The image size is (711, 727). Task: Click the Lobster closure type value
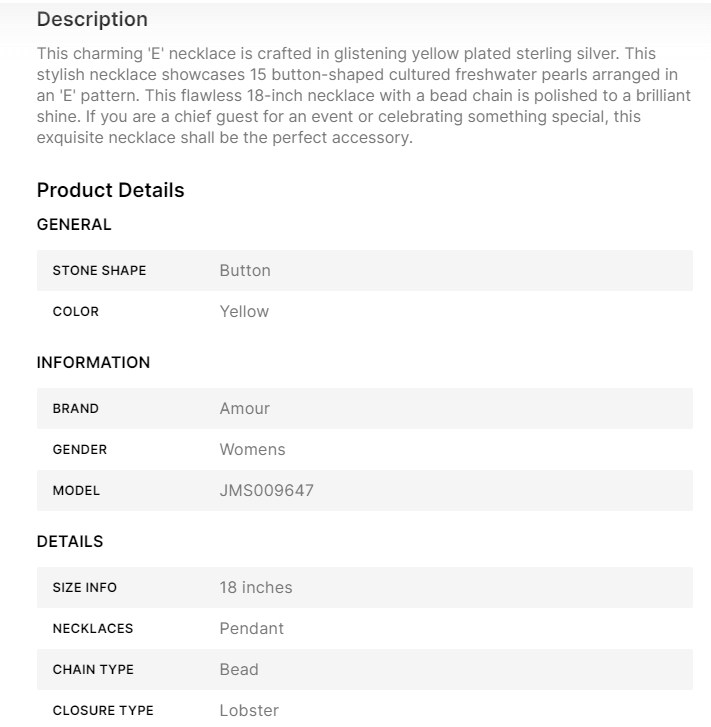click(x=249, y=711)
